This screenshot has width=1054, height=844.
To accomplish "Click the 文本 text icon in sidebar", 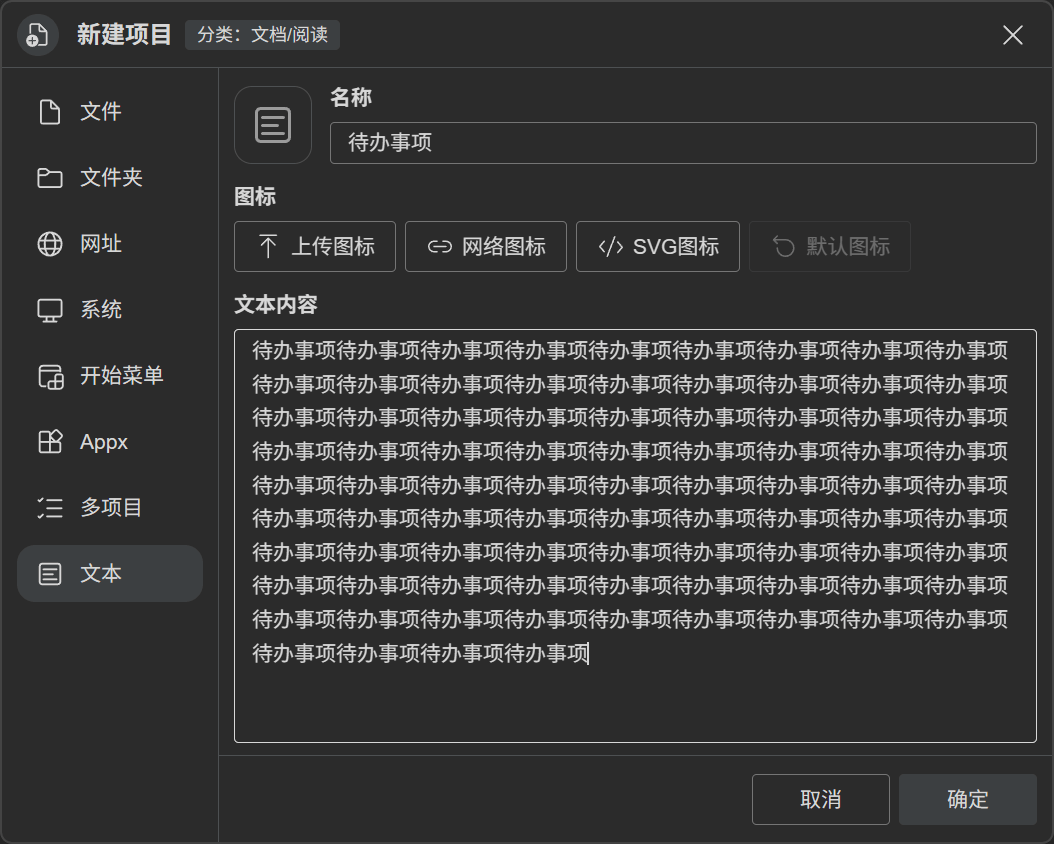I will click(50, 574).
